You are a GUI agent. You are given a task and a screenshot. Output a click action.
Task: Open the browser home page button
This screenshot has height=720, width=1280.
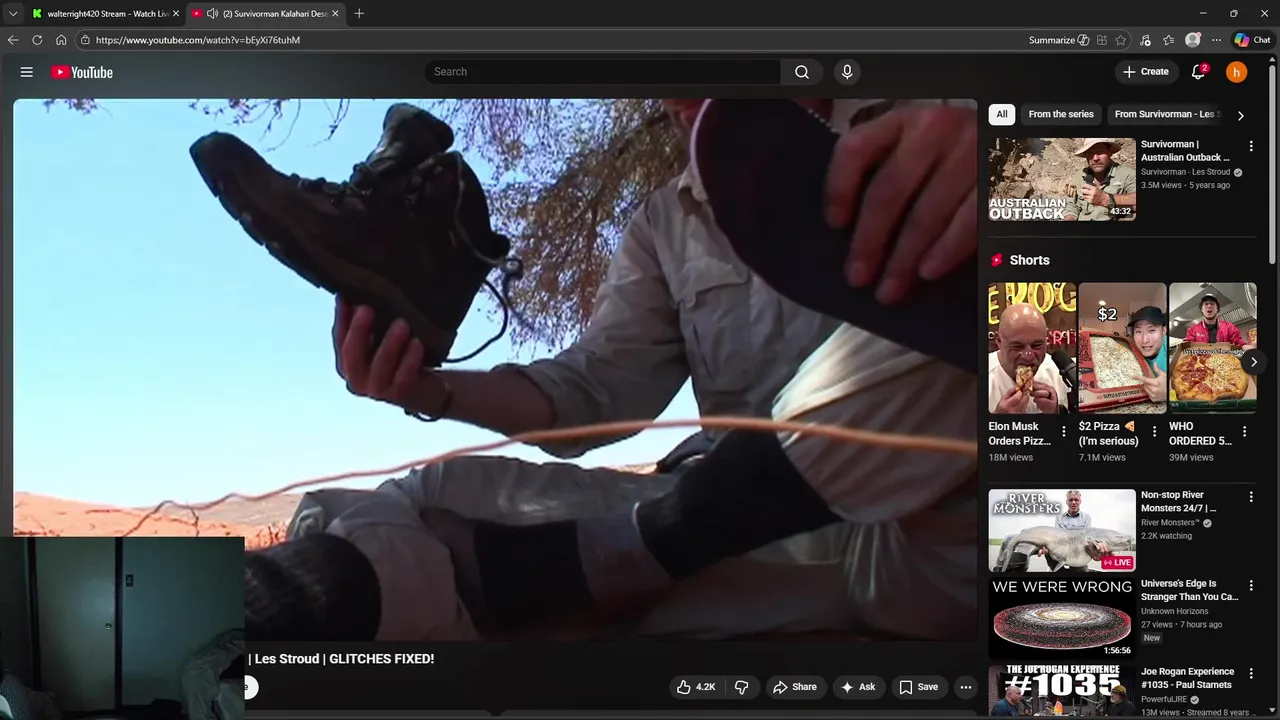click(61, 40)
